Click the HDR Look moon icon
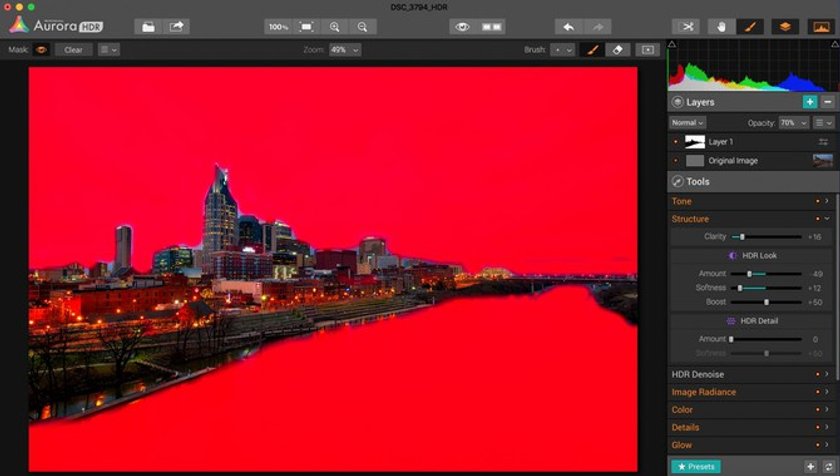840x476 pixels. [732, 256]
